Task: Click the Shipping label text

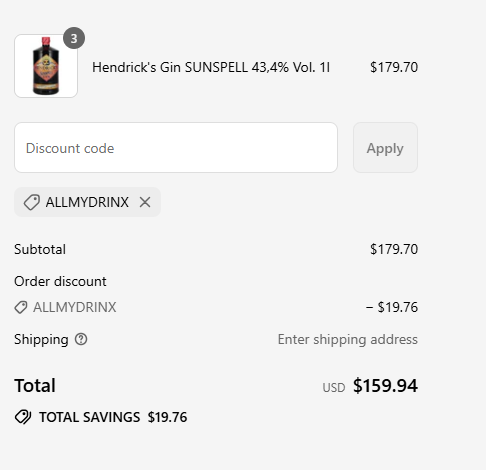Action: [41, 340]
